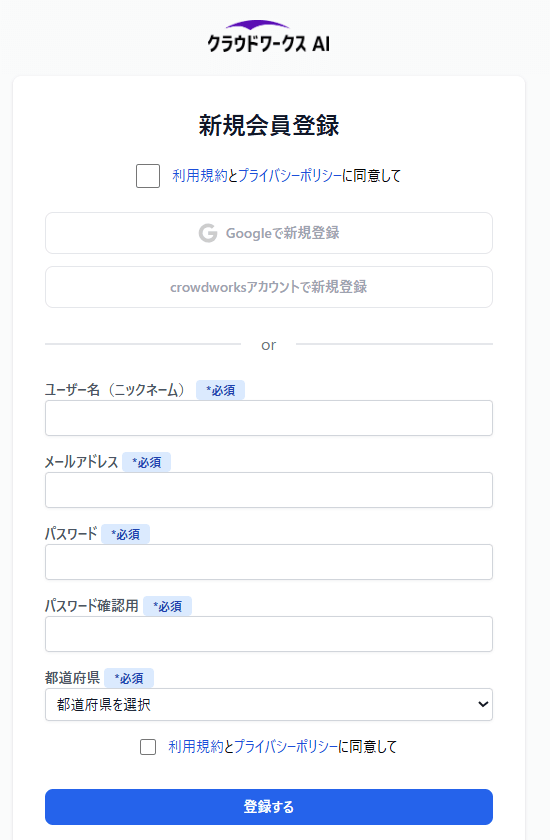Click the blue 登録する button

269,807
